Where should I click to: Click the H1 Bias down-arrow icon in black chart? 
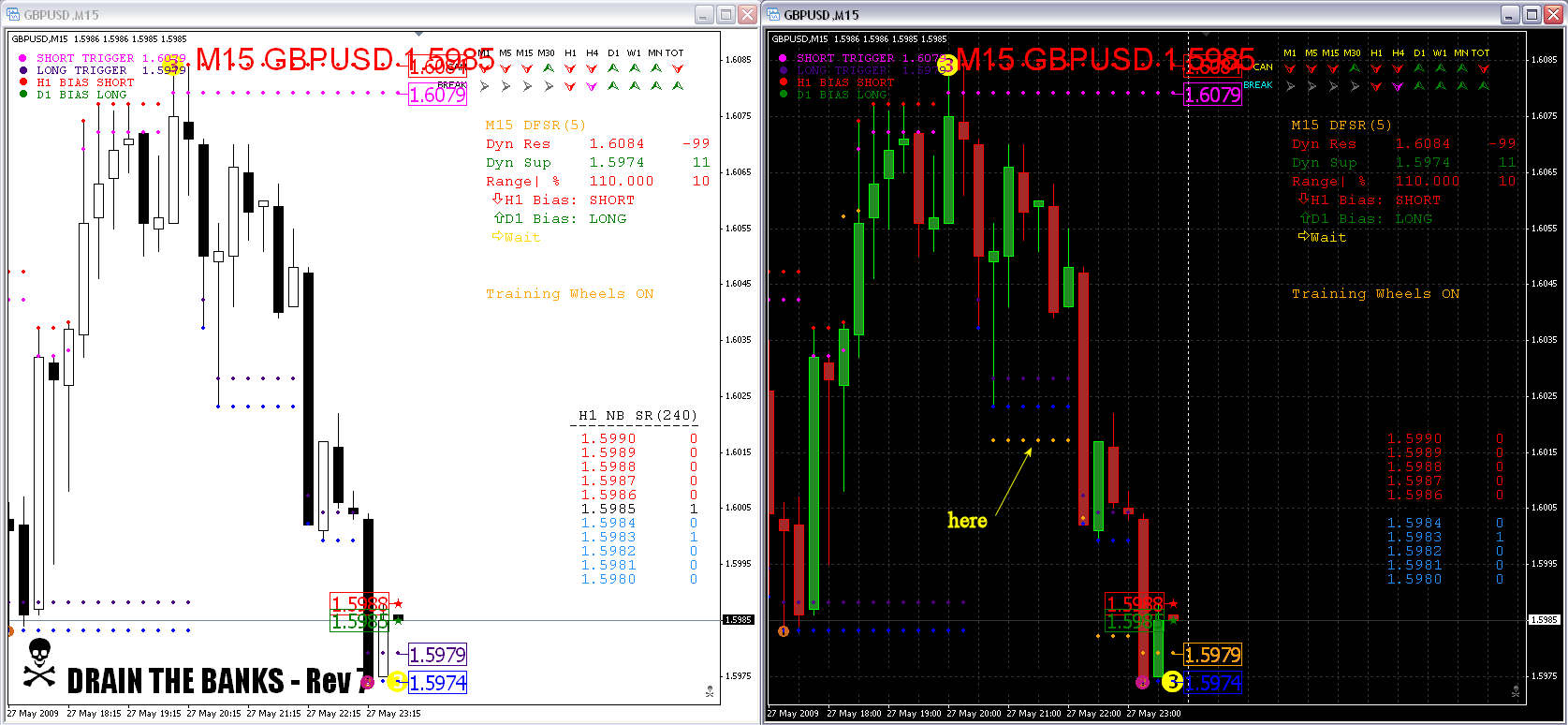pyautogui.click(x=1303, y=199)
